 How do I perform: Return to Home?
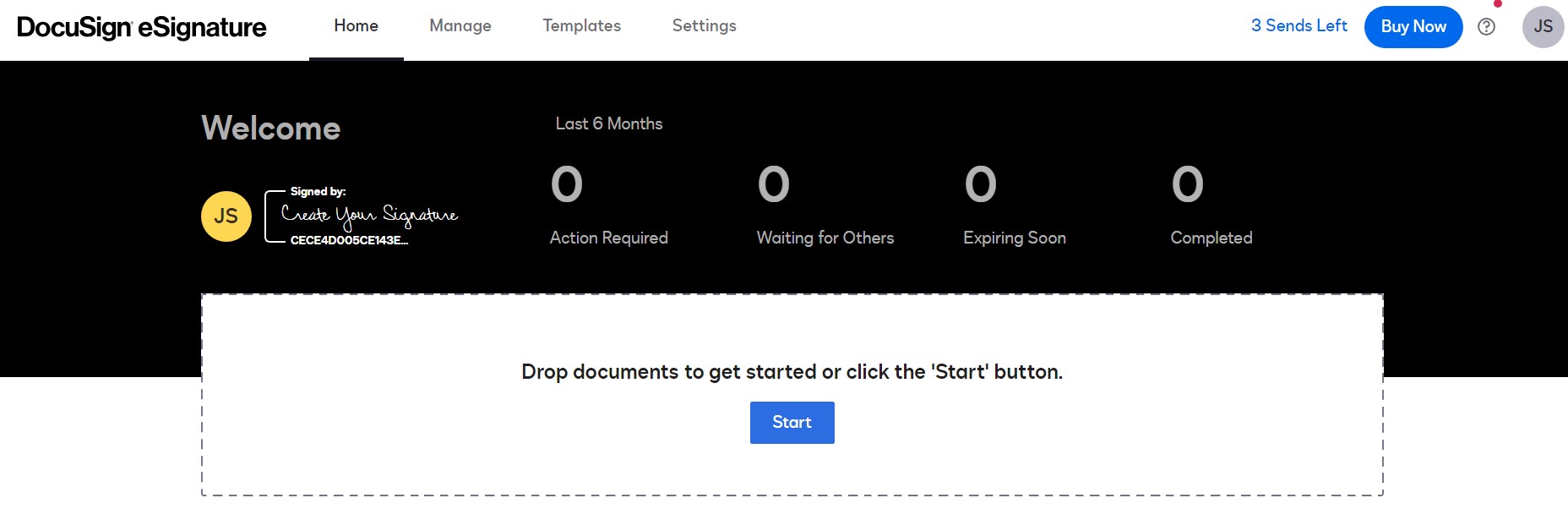pos(356,26)
